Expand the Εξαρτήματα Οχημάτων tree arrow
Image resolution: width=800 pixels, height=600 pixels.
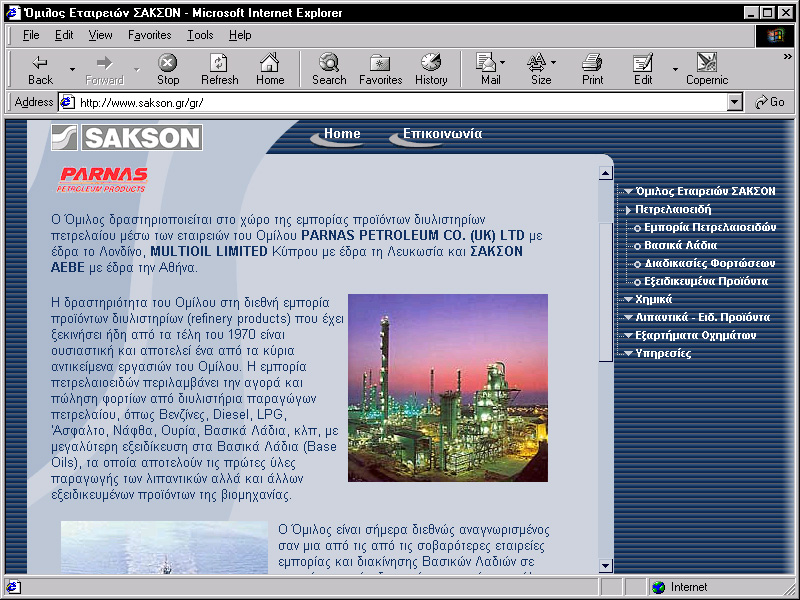pyautogui.click(x=629, y=335)
